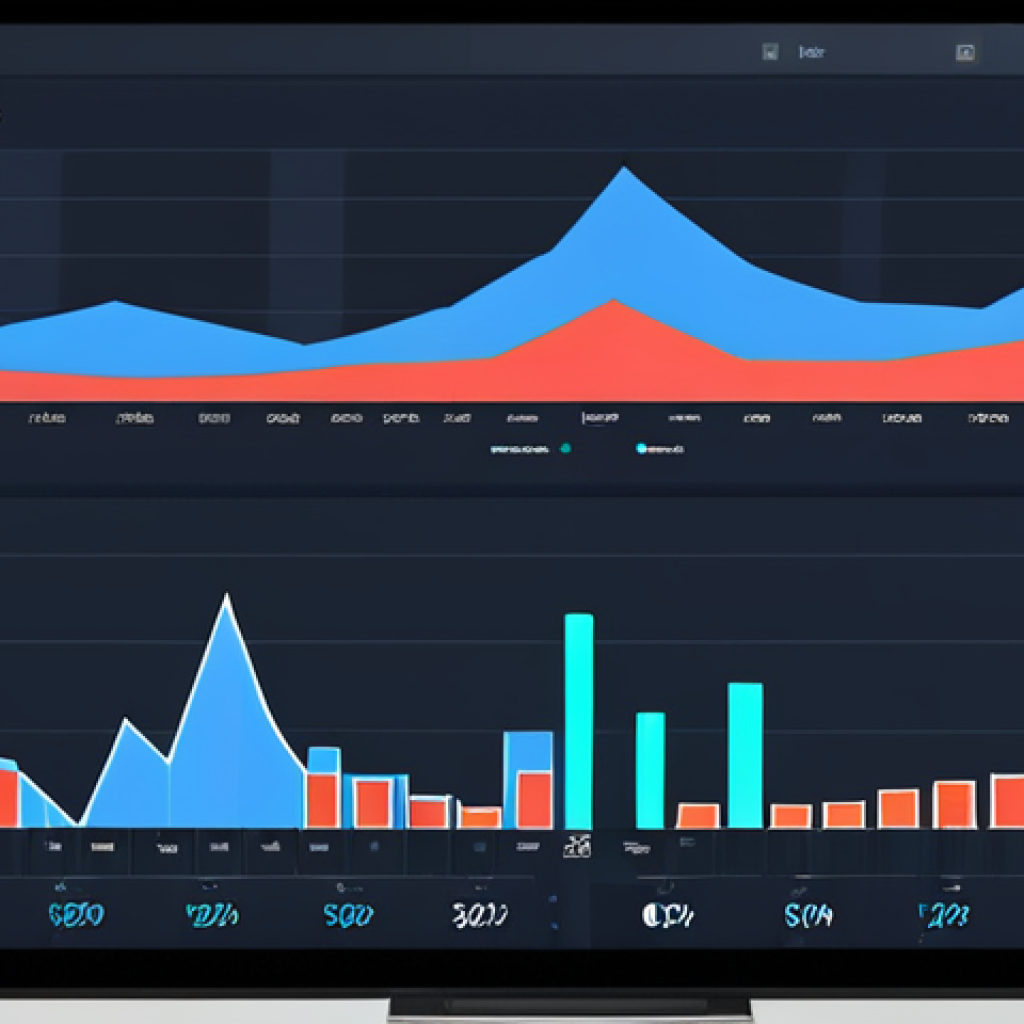Toggle the dark teal legend dot
The height and width of the screenshot is (1024, 1024).
pyautogui.click(x=566, y=448)
